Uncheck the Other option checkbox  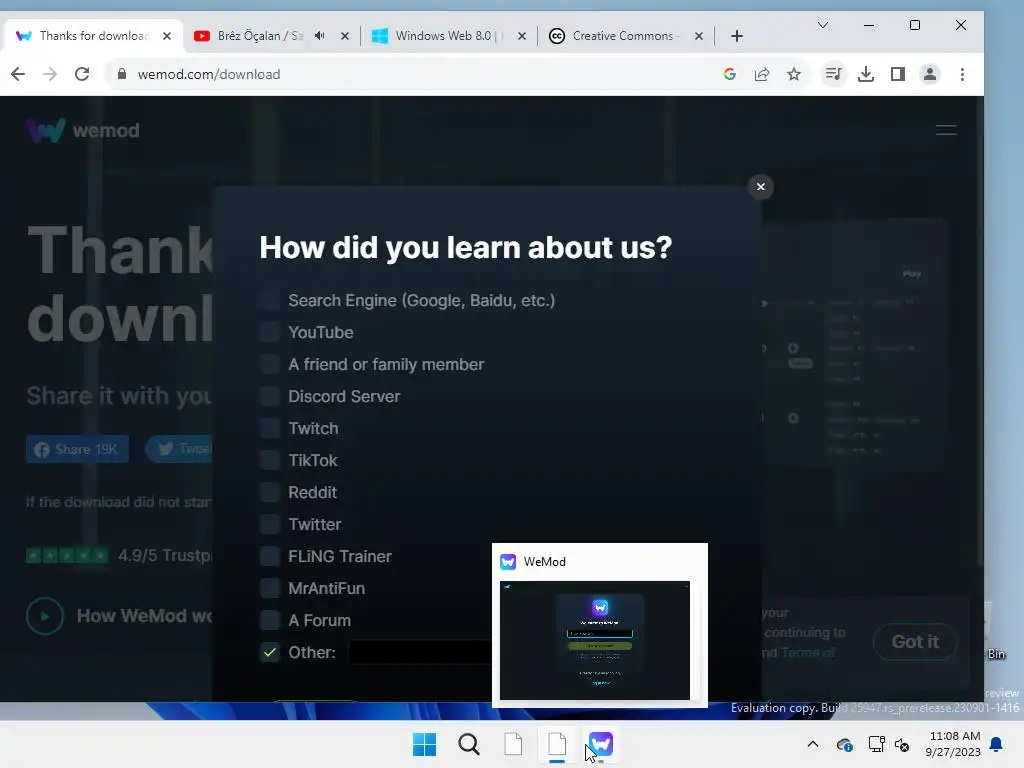[x=270, y=652]
